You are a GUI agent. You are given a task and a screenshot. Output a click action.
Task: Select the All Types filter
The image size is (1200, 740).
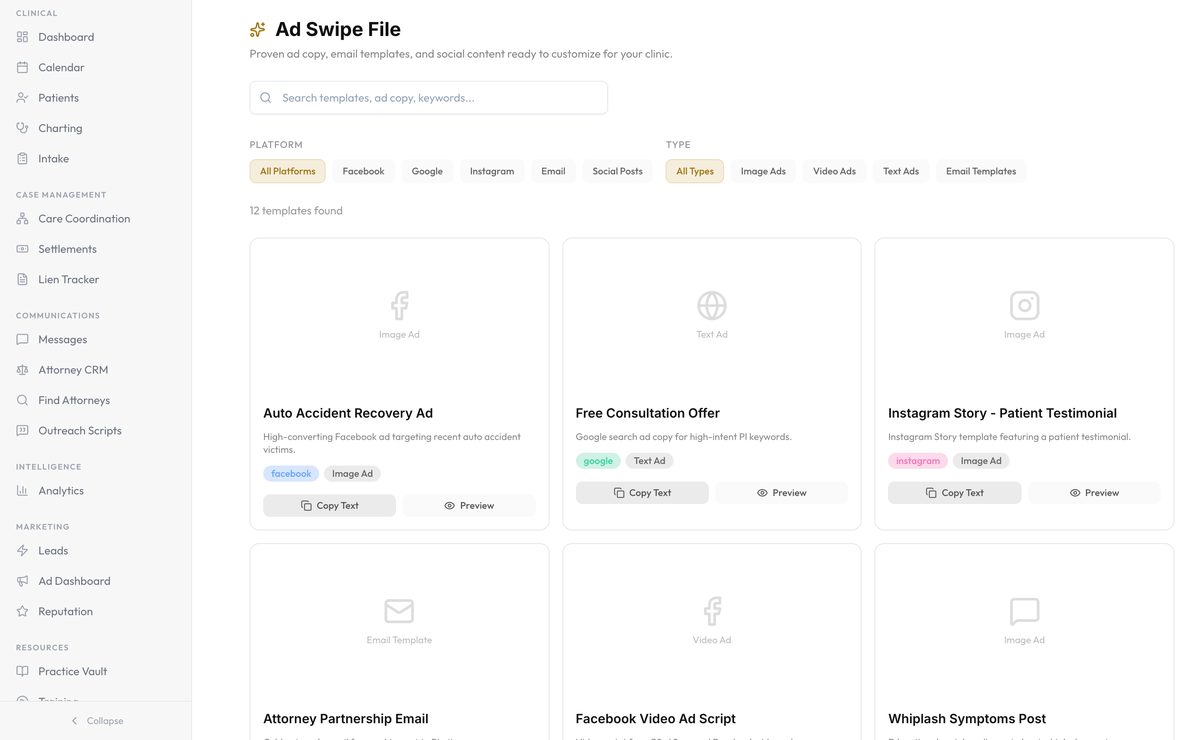(x=695, y=171)
